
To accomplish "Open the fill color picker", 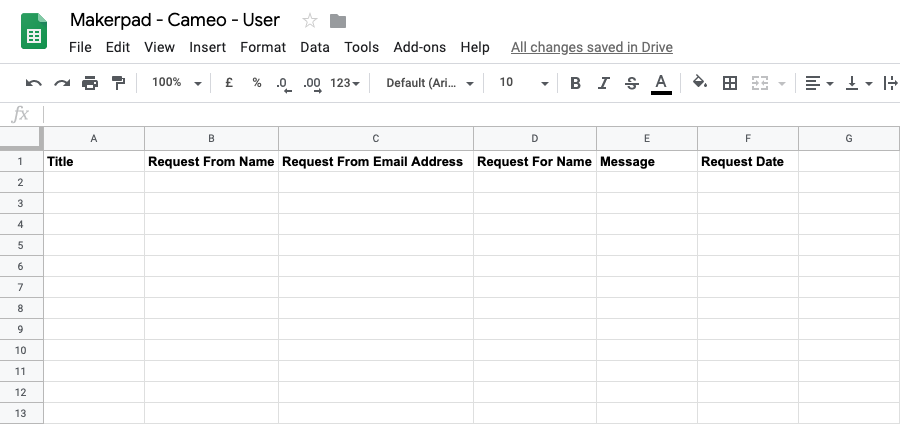I will tap(700, 83).
